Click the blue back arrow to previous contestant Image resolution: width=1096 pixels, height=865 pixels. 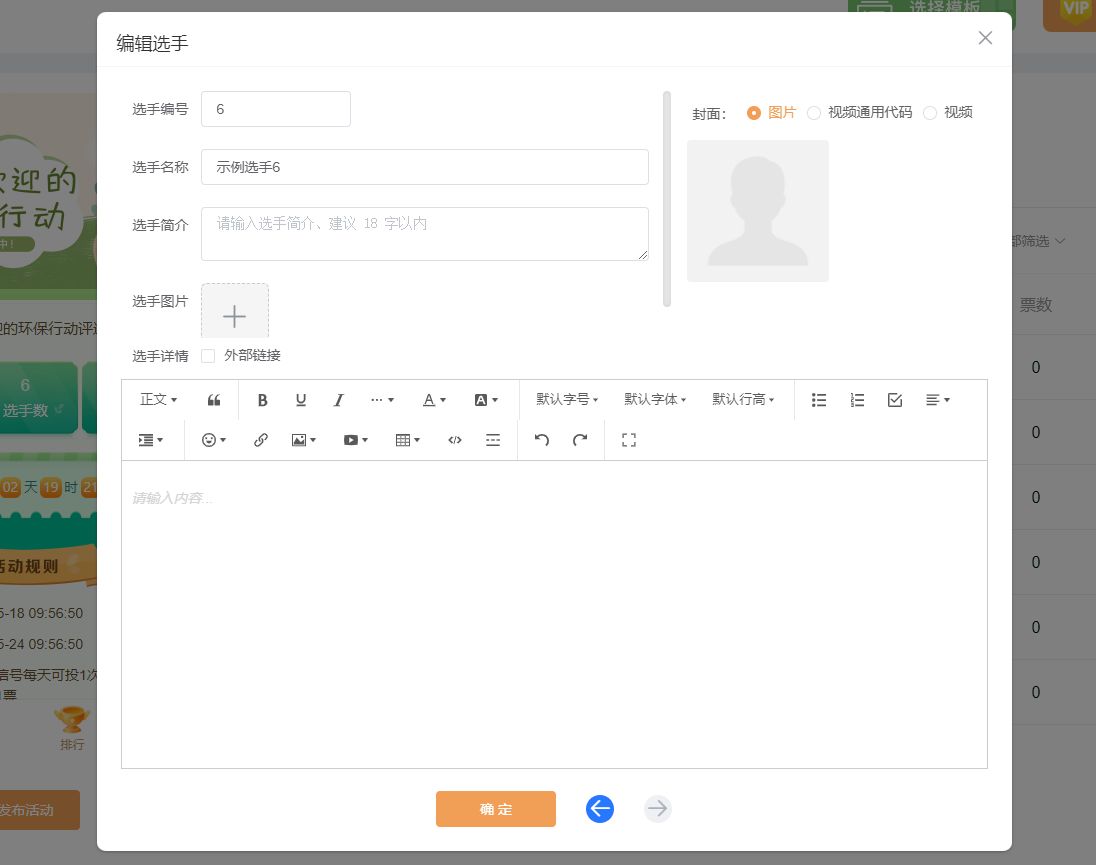600,809
